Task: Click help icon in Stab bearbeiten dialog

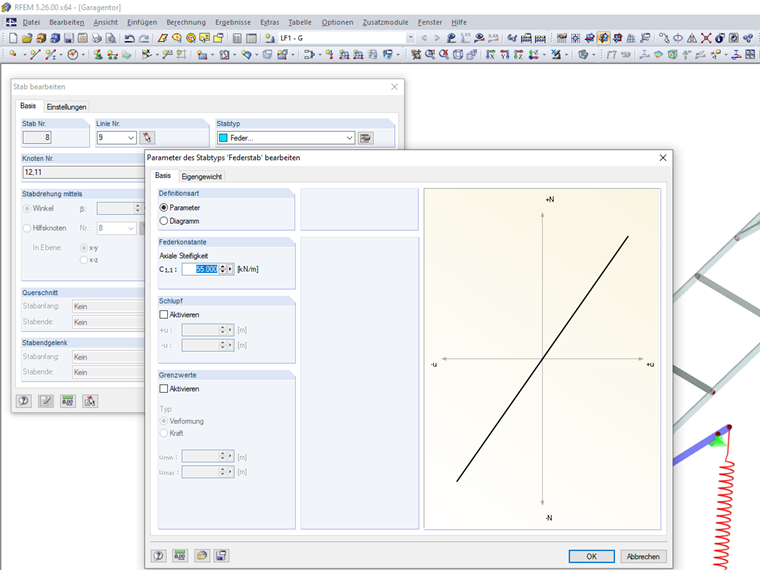Action: (x=24, y=401)
